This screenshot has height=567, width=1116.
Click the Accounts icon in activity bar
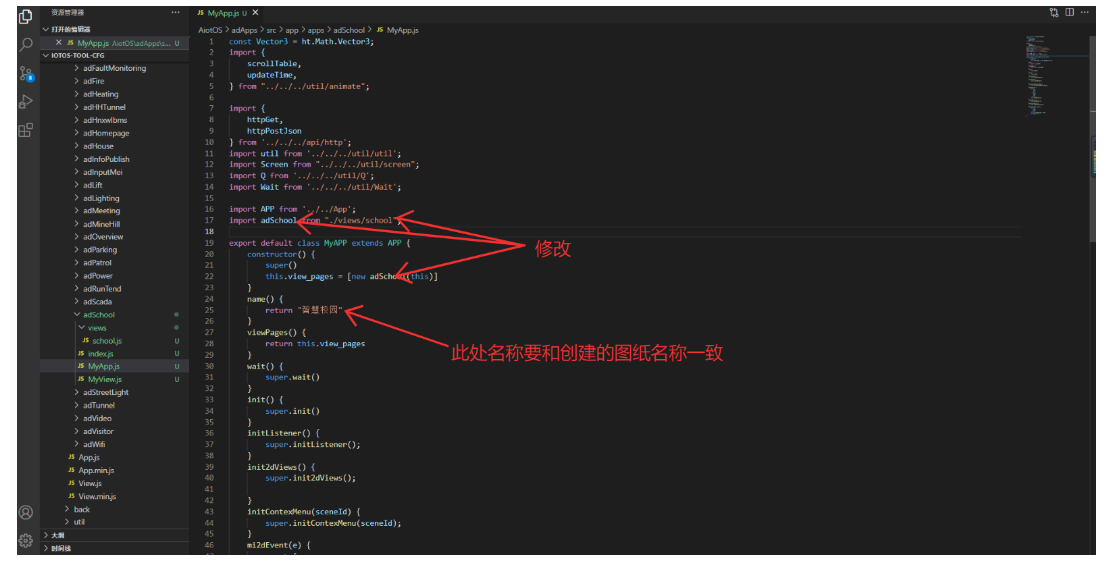26,512
